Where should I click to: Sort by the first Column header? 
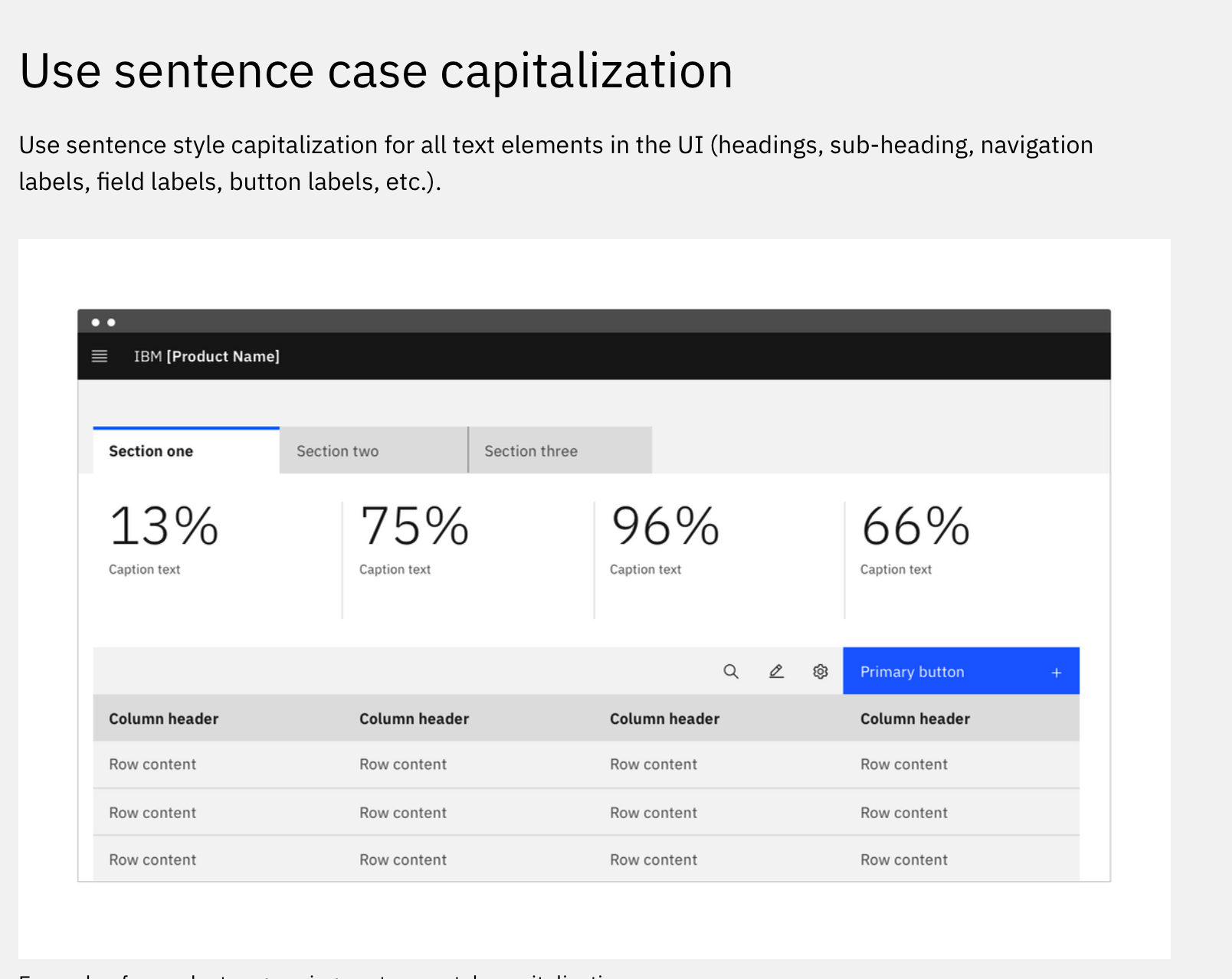tap(163, 719)
